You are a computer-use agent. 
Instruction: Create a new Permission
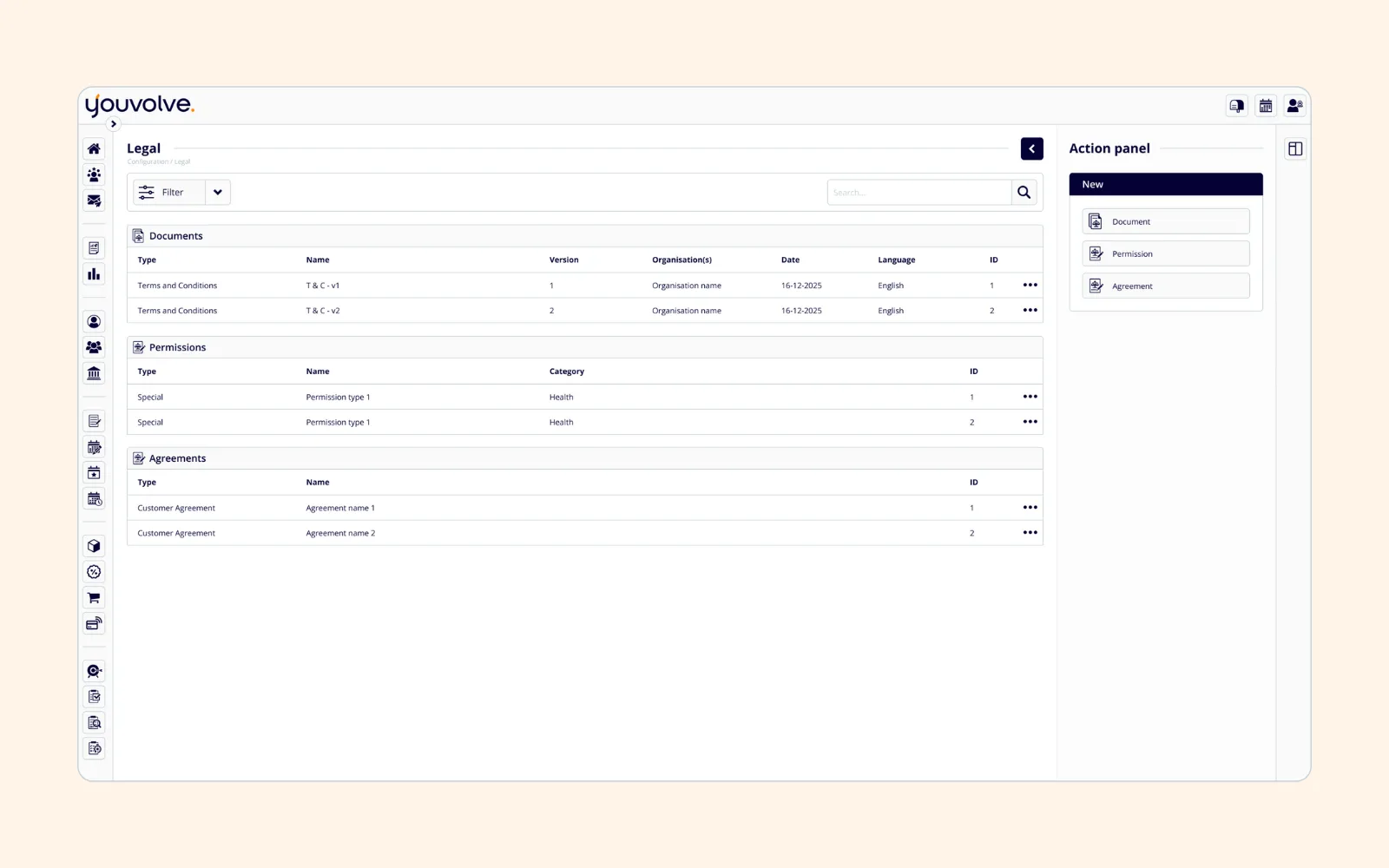1165,253
